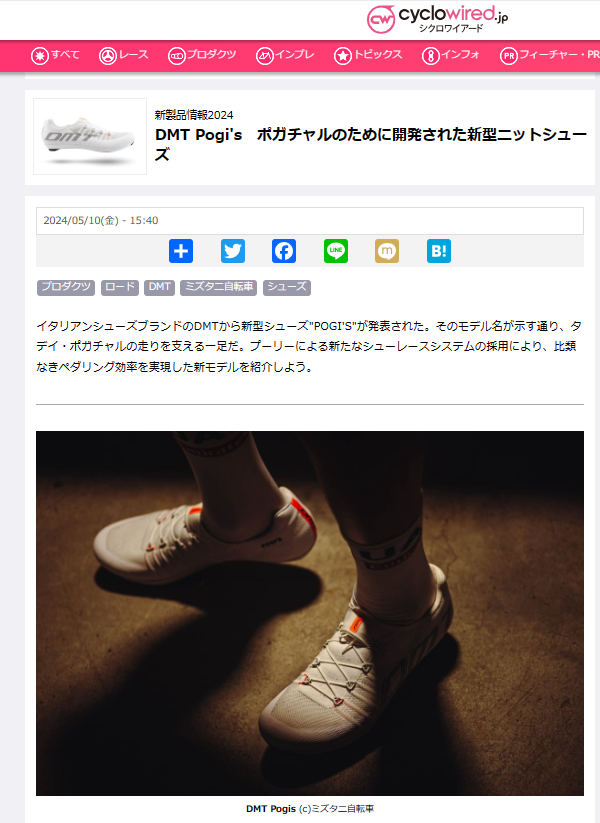Go to the レース section

click(x=124, y=55)
